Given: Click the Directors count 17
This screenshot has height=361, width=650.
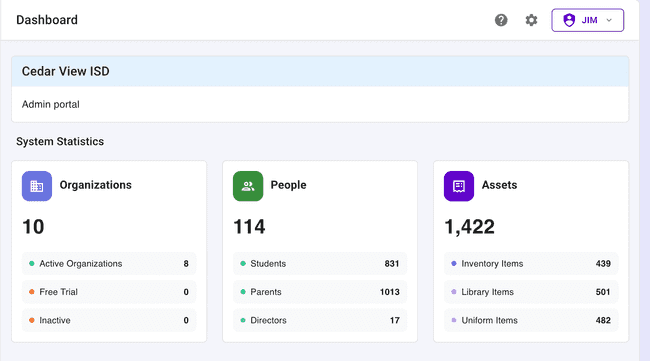Looking at the screenshot, I should point(395,320).
